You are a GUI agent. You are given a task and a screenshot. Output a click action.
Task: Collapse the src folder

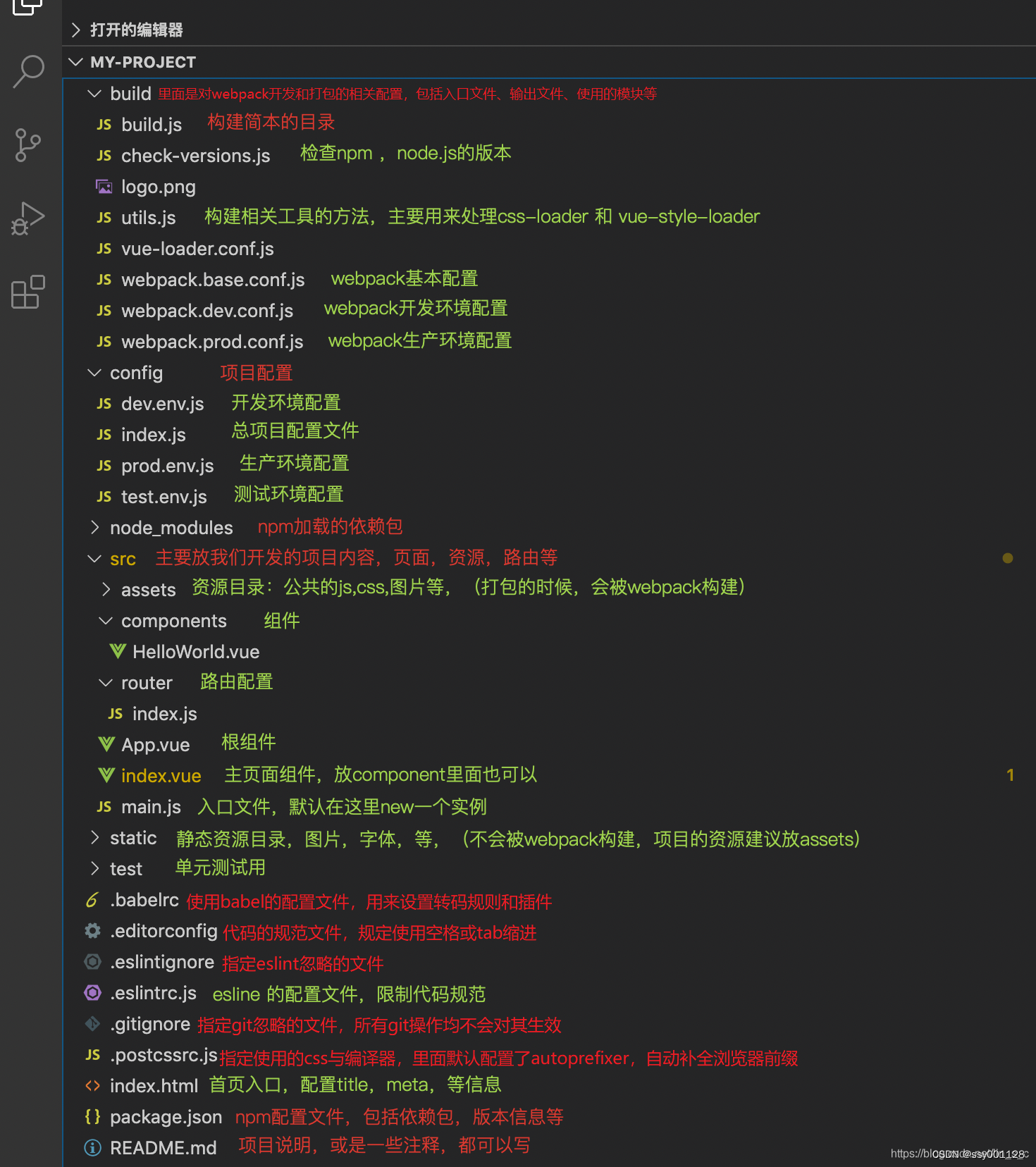click(94, 559)
